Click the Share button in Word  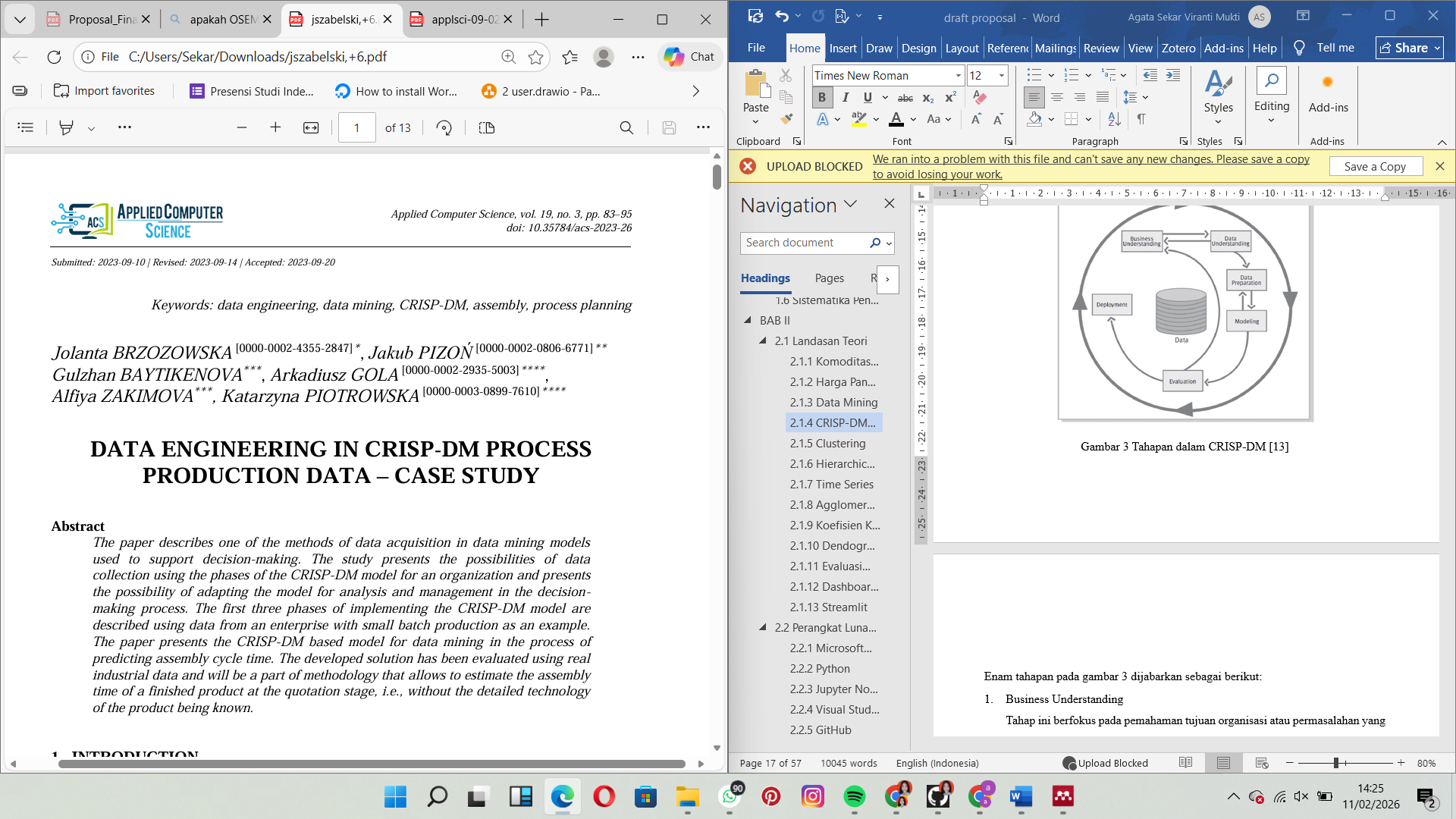pos(1410,48)
